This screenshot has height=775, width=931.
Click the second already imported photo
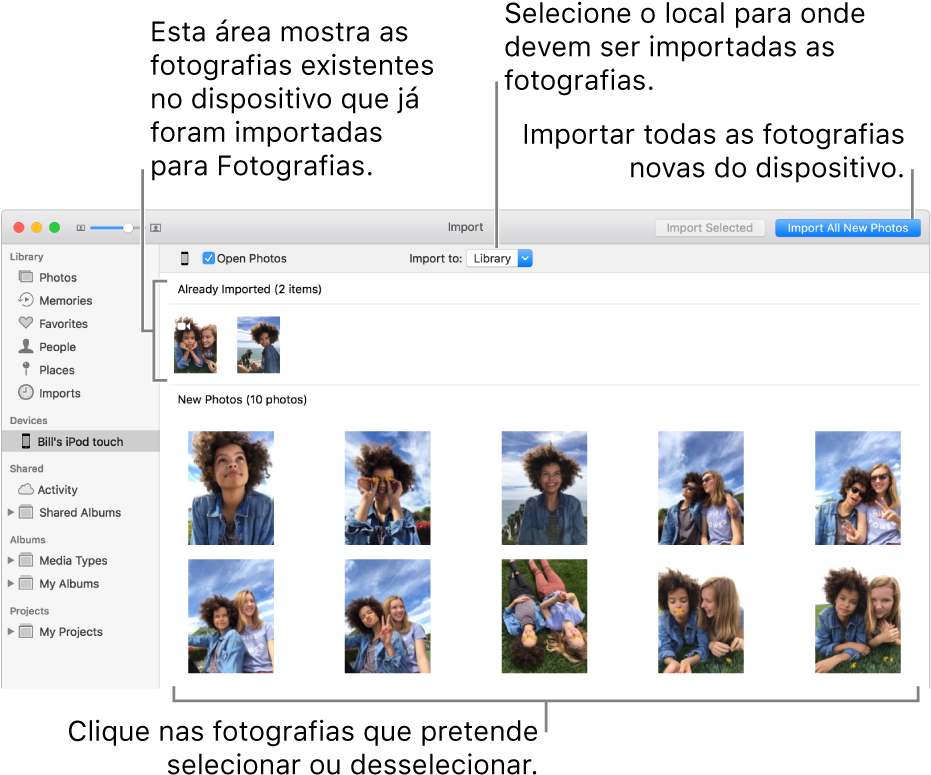point(258,344)
